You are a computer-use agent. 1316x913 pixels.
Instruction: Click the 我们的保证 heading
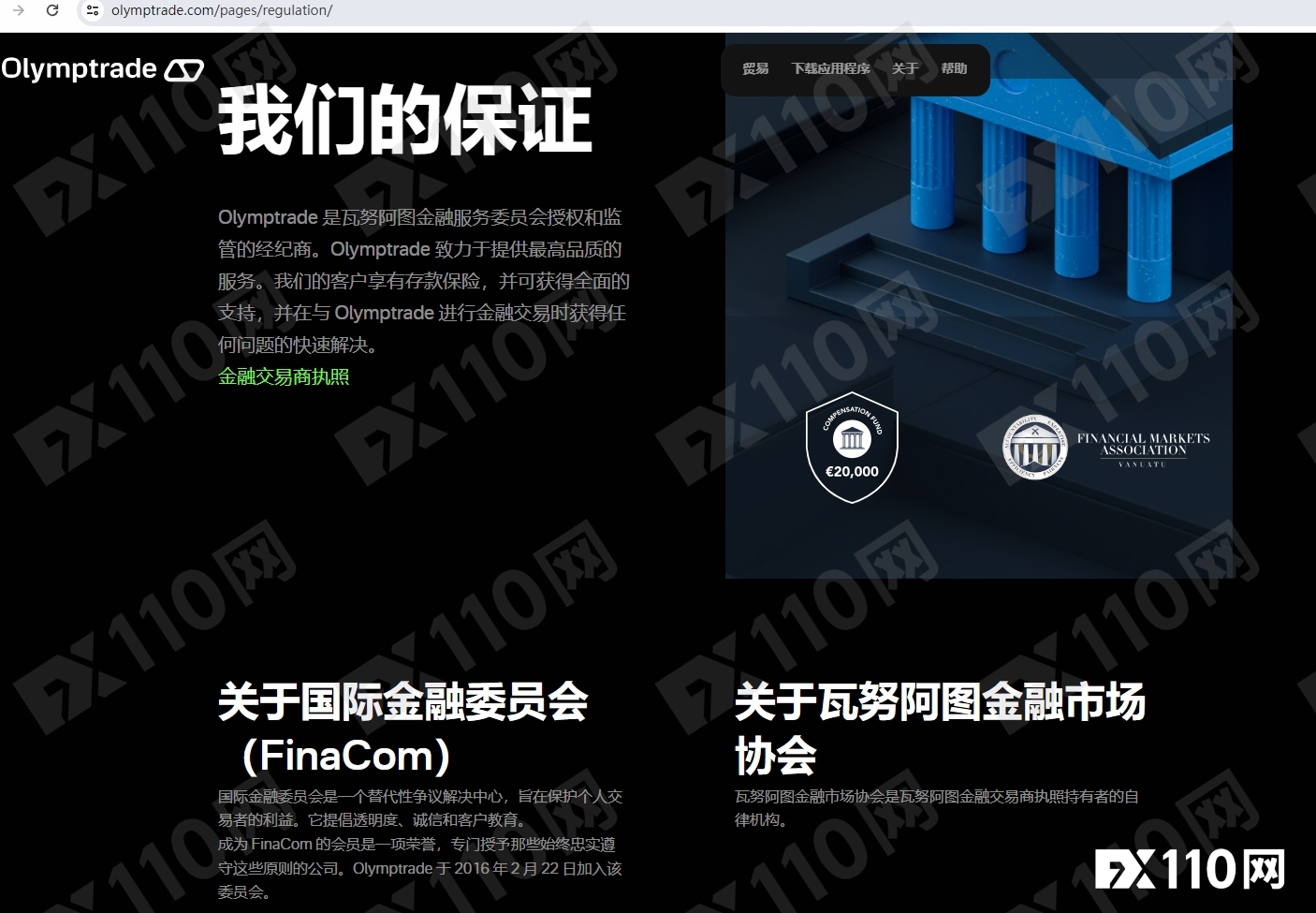pyautogui.click(x=404, y=120)
